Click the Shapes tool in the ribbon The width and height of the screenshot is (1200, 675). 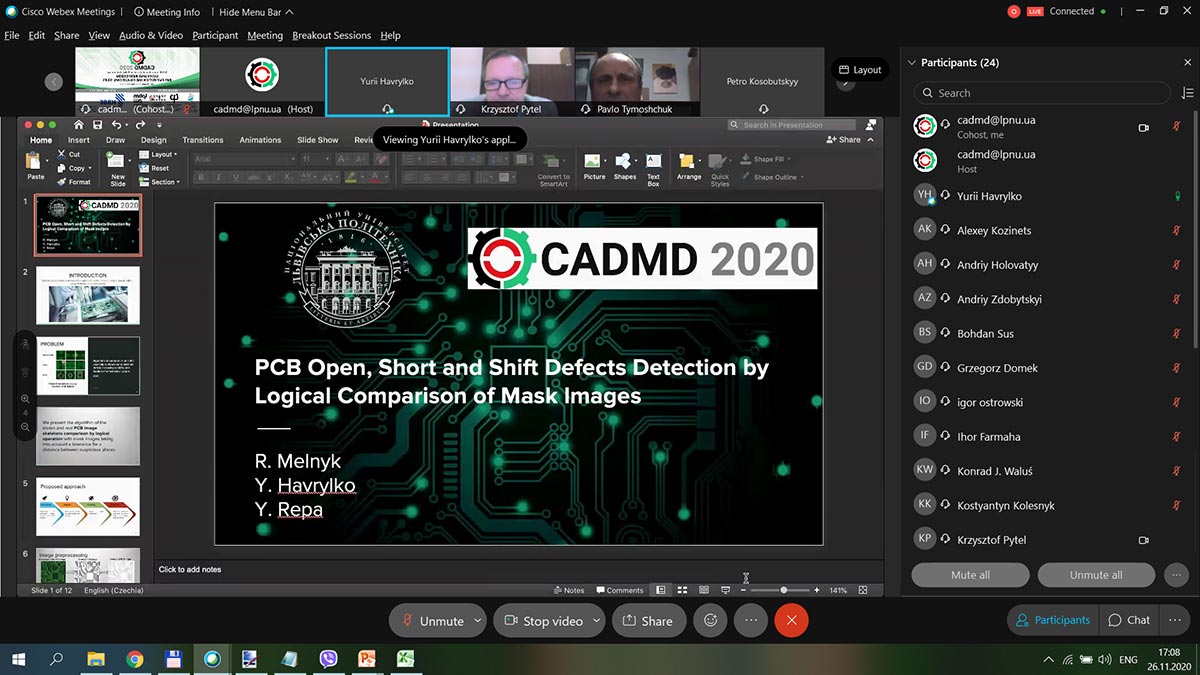coord(624,166)
